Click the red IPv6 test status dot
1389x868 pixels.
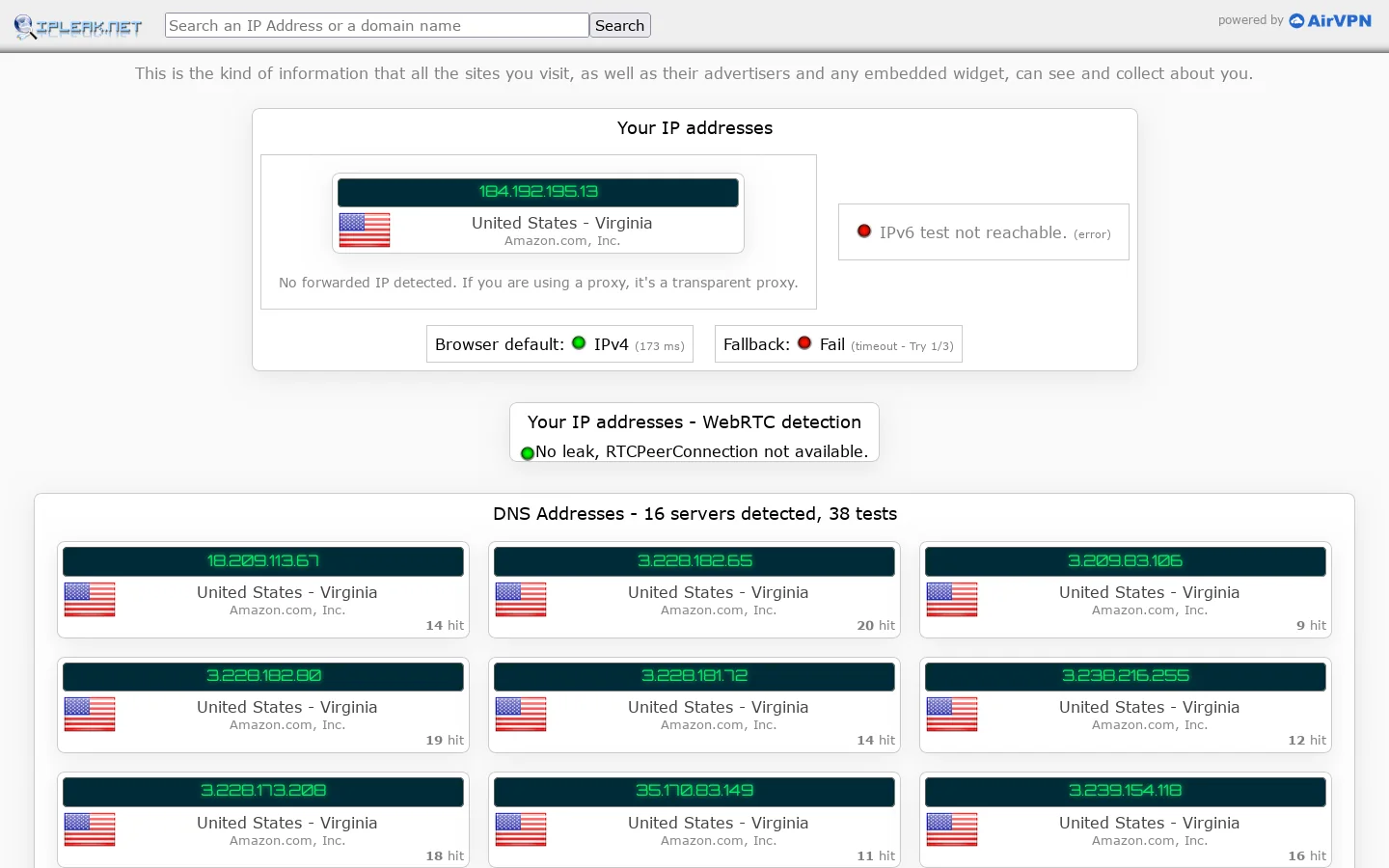click(864, 231)
